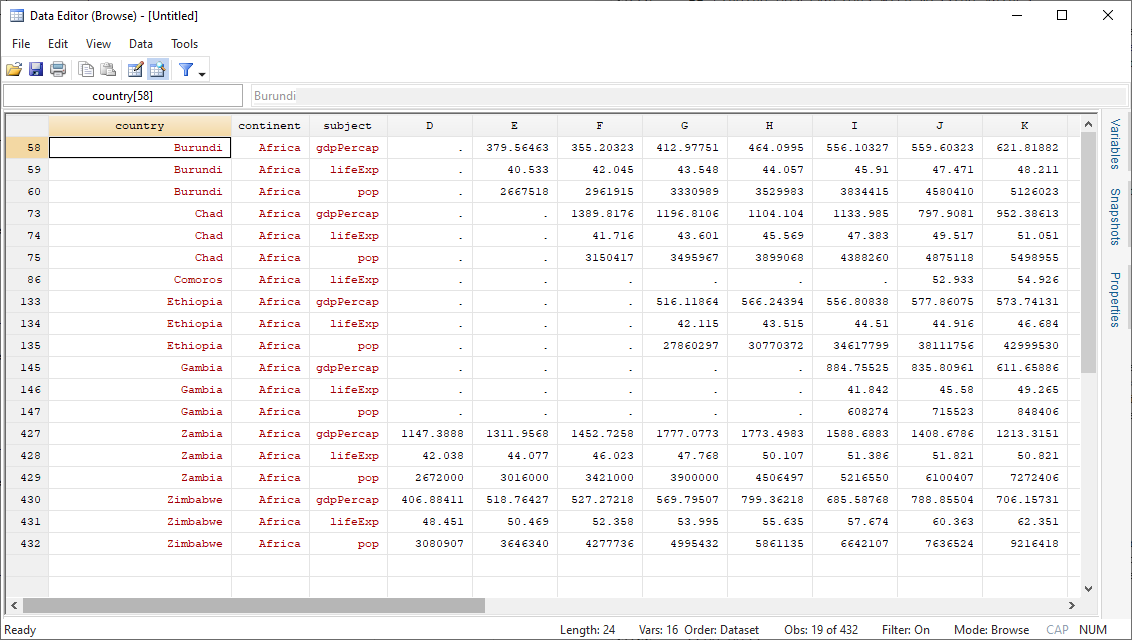Open the Data menu

[141, 44]
